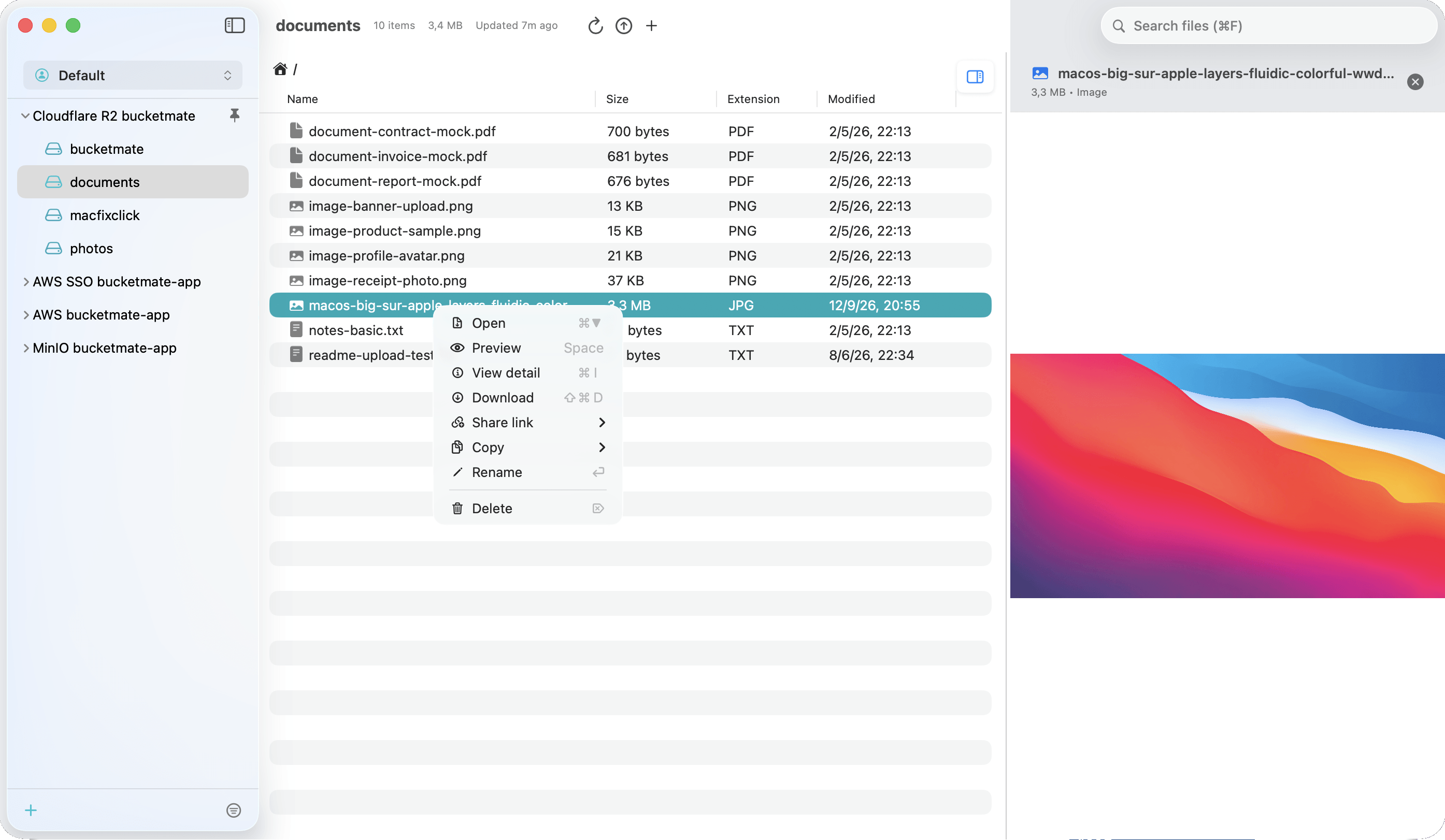Select image-receipt-photo.png file

point(630,280)
